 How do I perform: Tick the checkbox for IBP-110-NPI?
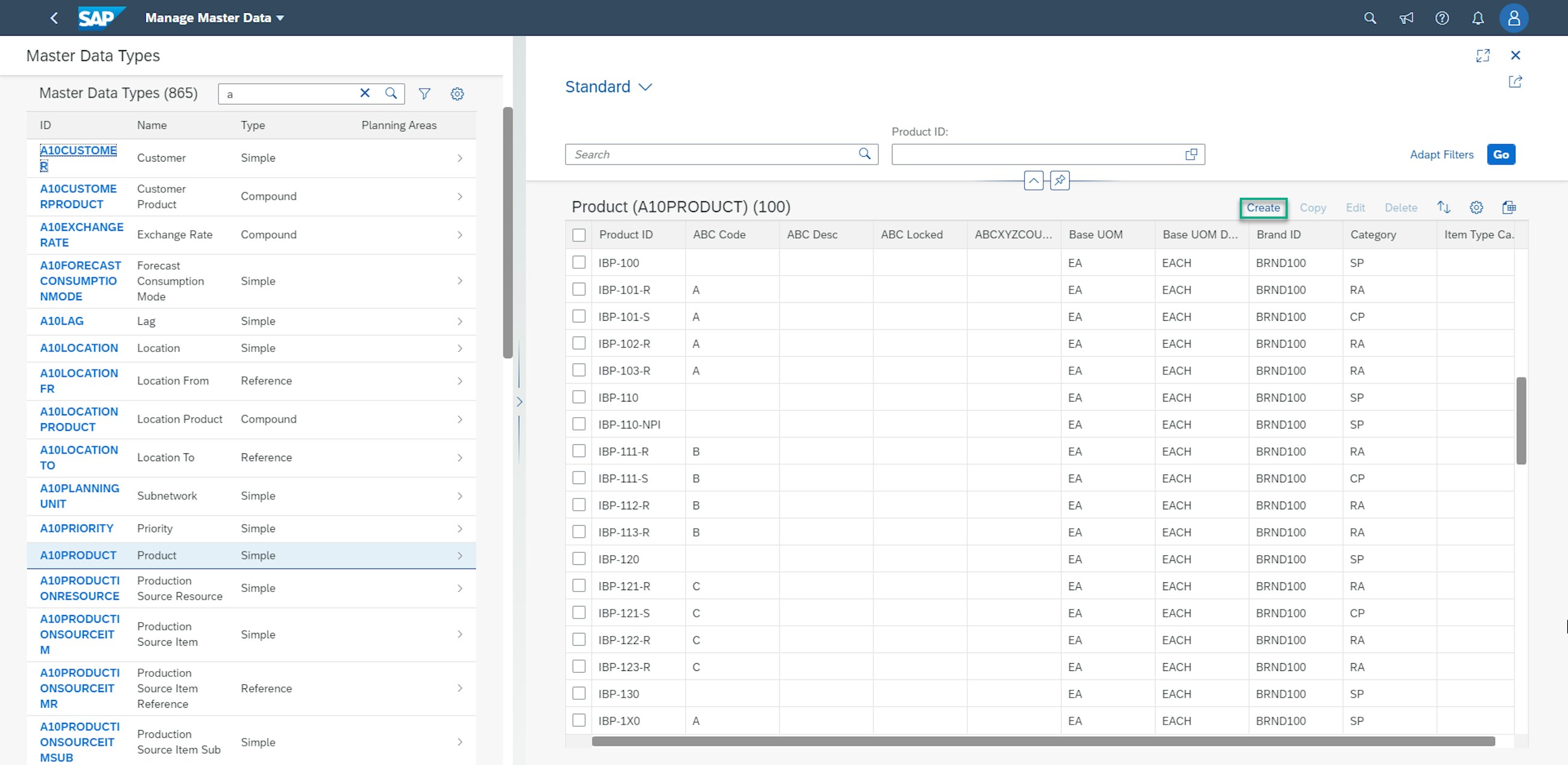(x=579, y=424)
